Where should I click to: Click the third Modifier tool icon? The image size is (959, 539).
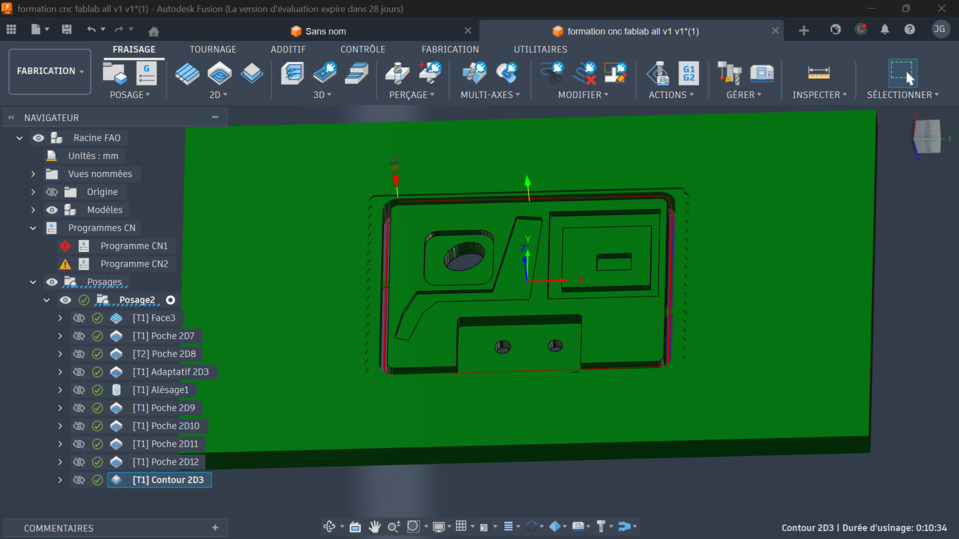click(x=615, y=73)
